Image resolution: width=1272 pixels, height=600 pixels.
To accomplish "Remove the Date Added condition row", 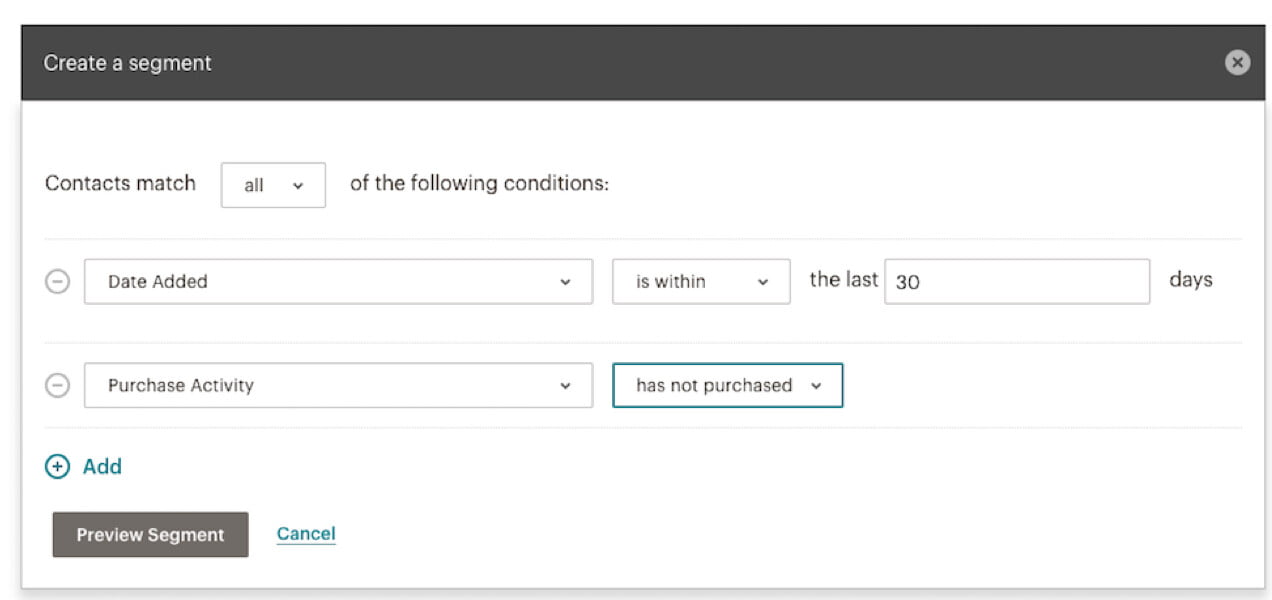I will [58, 282].
